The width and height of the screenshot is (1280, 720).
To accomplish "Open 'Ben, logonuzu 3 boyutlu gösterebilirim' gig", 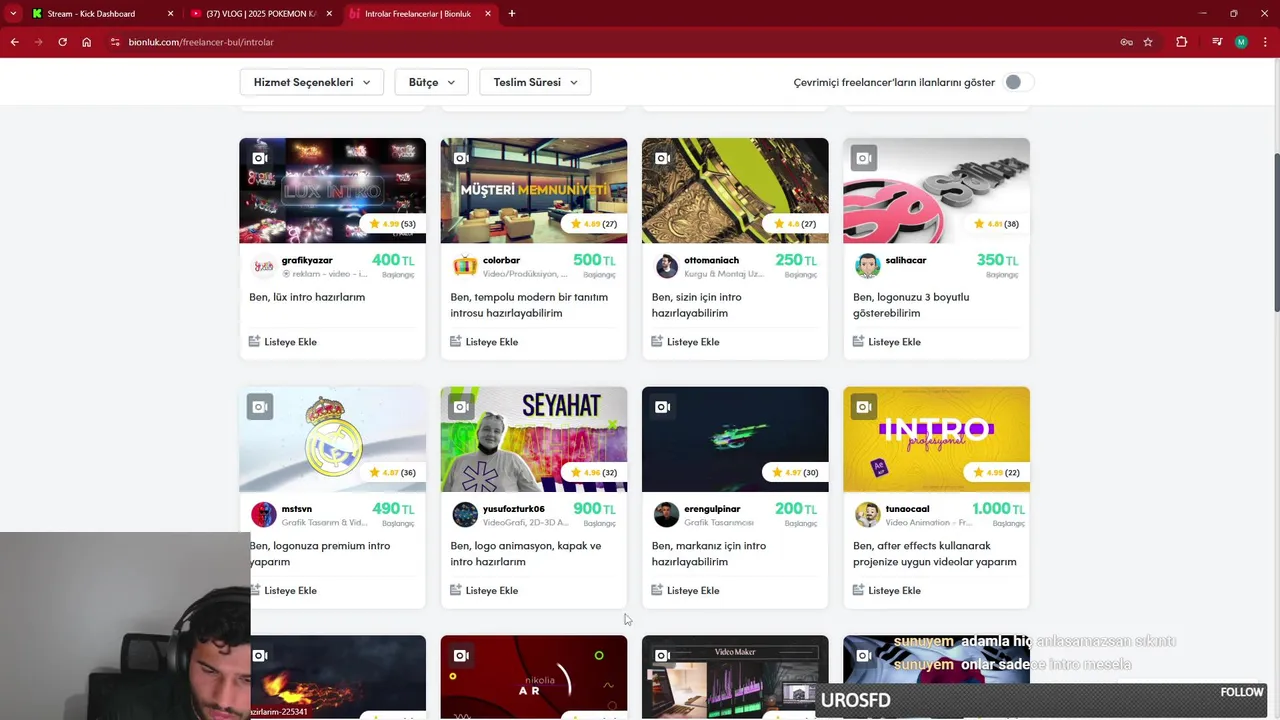I will pos(911,305).
